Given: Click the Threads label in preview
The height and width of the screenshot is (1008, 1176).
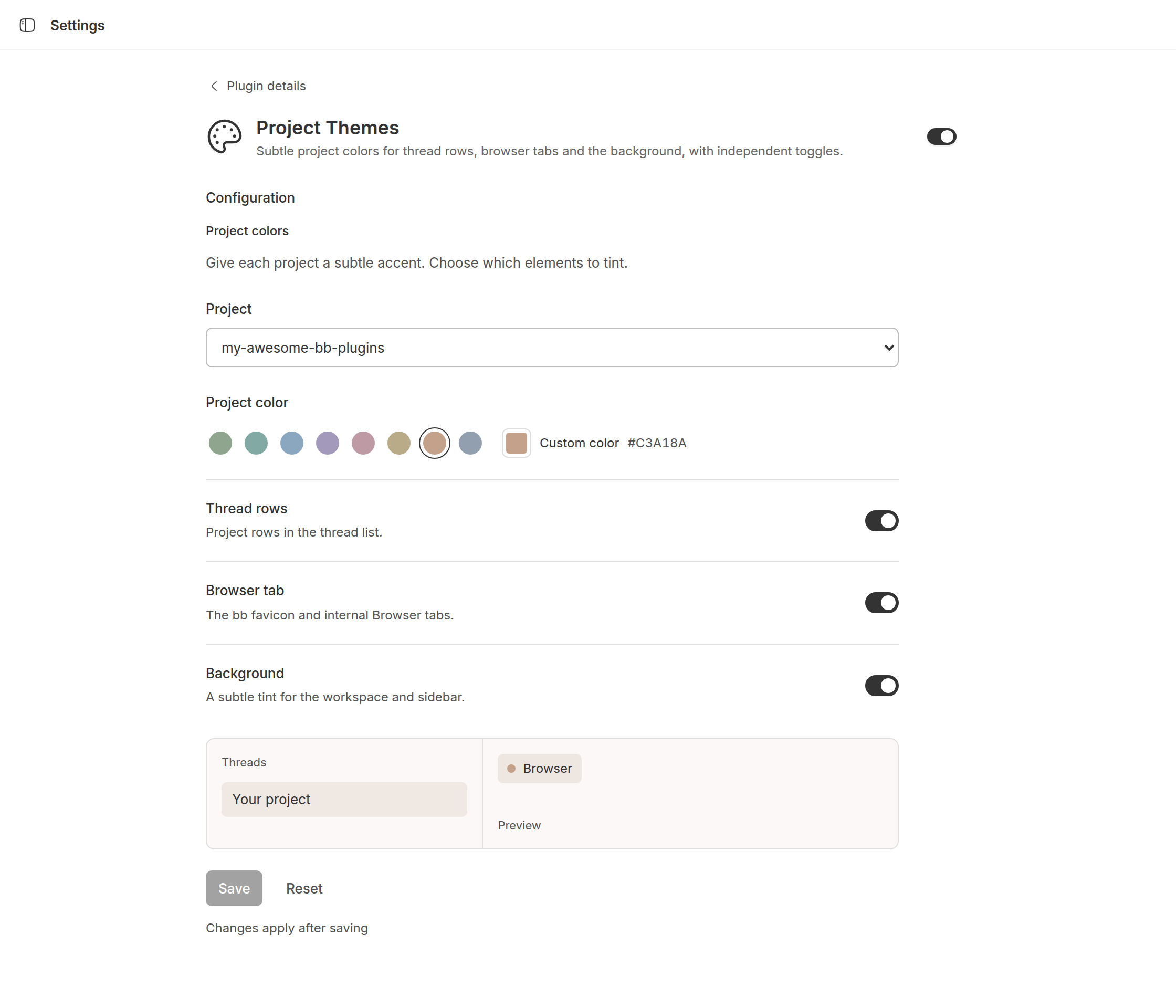Looking at the screenshot, I should point(244,762).
